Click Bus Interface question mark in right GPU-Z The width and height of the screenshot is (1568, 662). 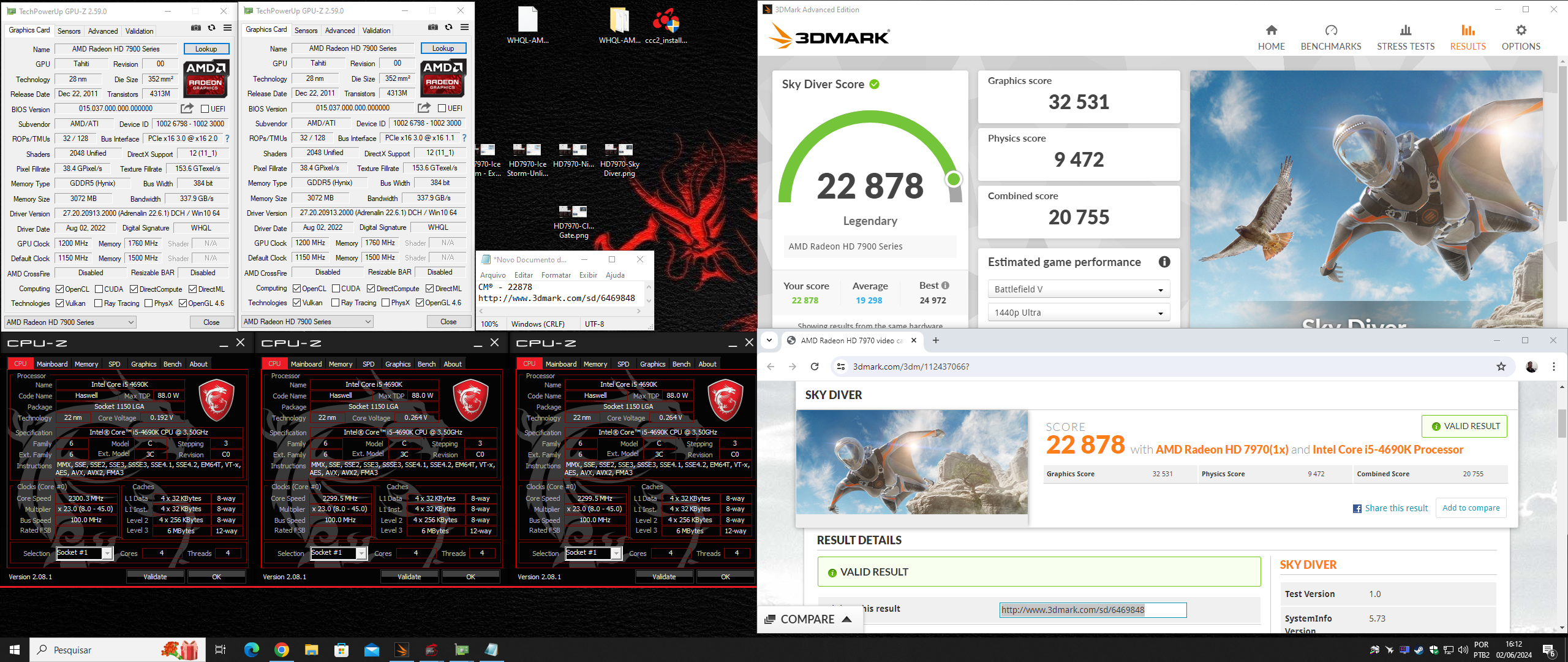tap(464, 138)
